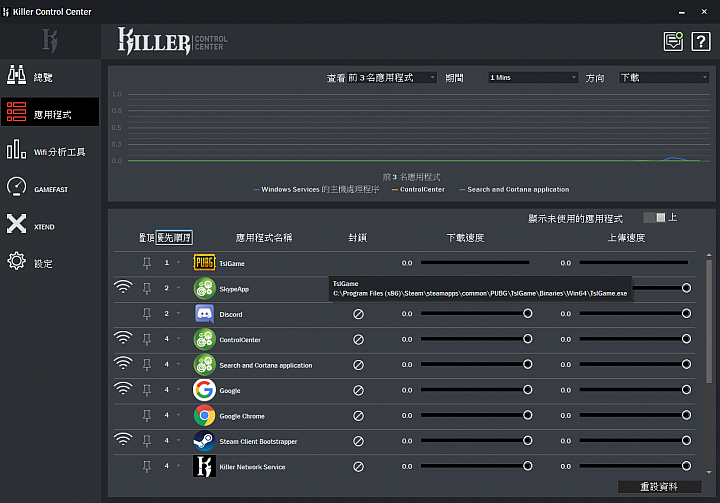This screenshot has height=503, width=720.
Task: Open priority dropdown for Google Chrome
Action: (179, 415)
